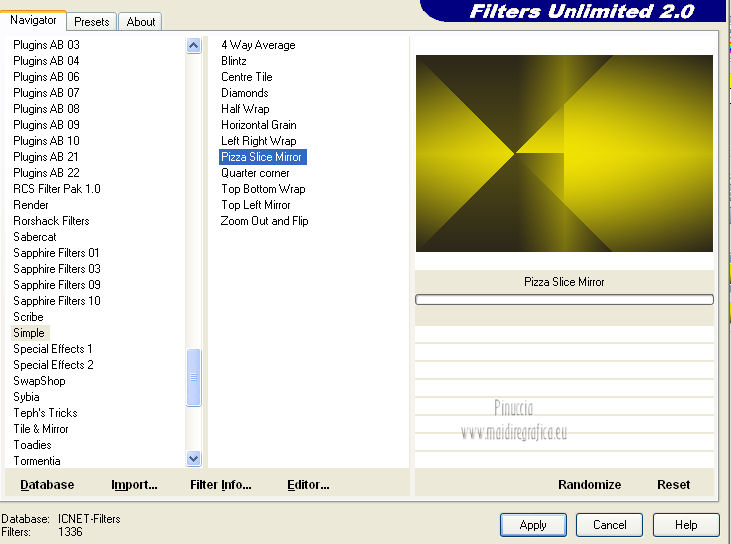Select Special Effects 2 category
Image resolution: width=731 pixels, height=544 pixels.
click(53, 365)
